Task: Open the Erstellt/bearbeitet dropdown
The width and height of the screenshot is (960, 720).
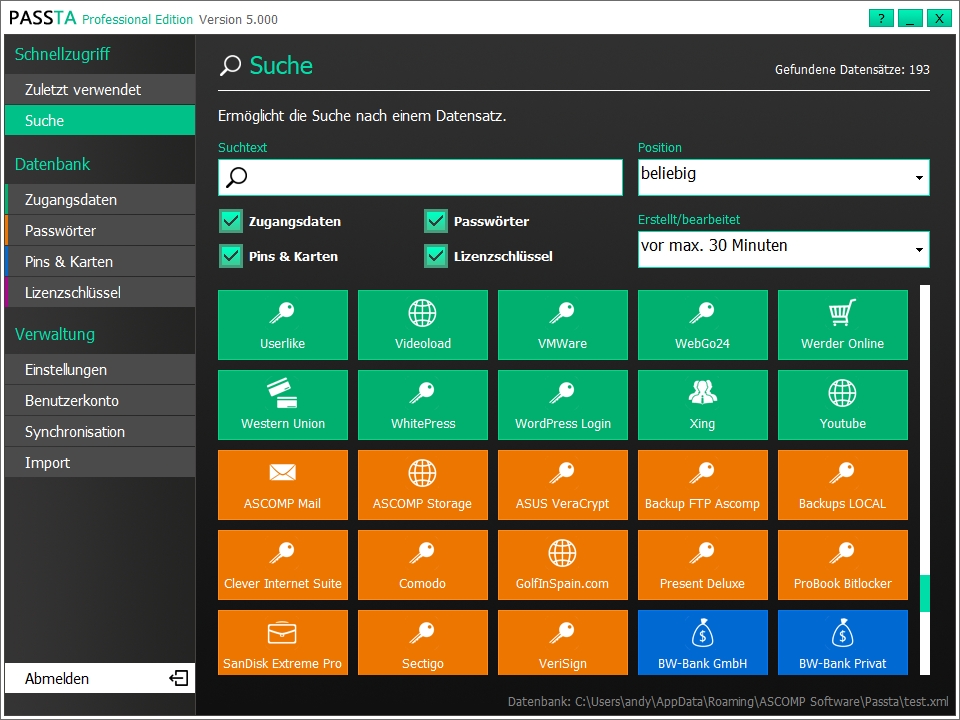Action: [784, 249]
